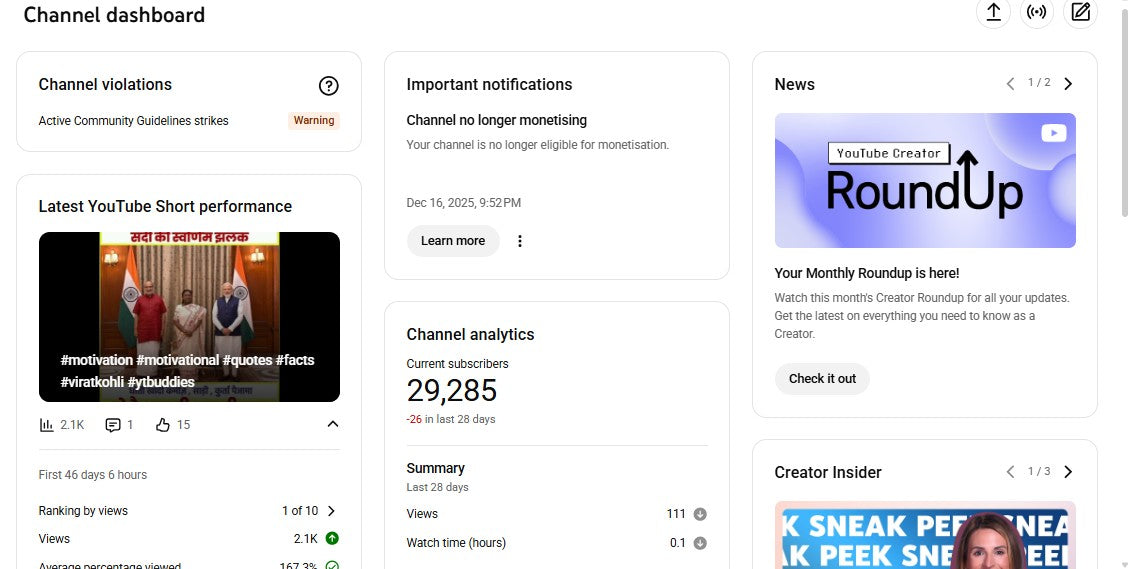Open Channel violations help question mark
Image resolution: width=1129 pixels, height=569 pixels.
328,86
